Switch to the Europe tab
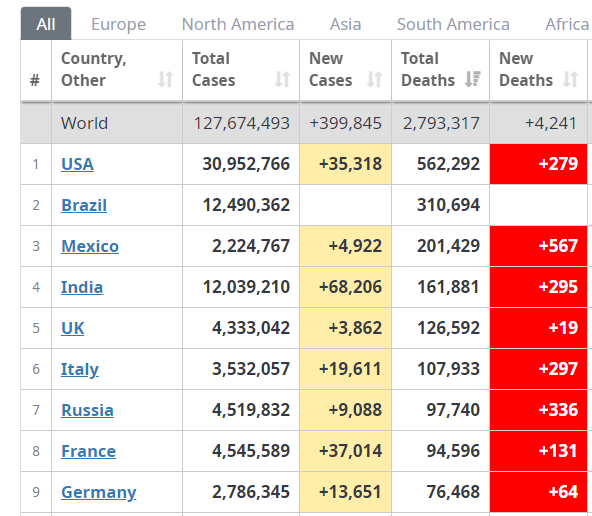Viewport: 592px width, 516px height. (119, 24)
